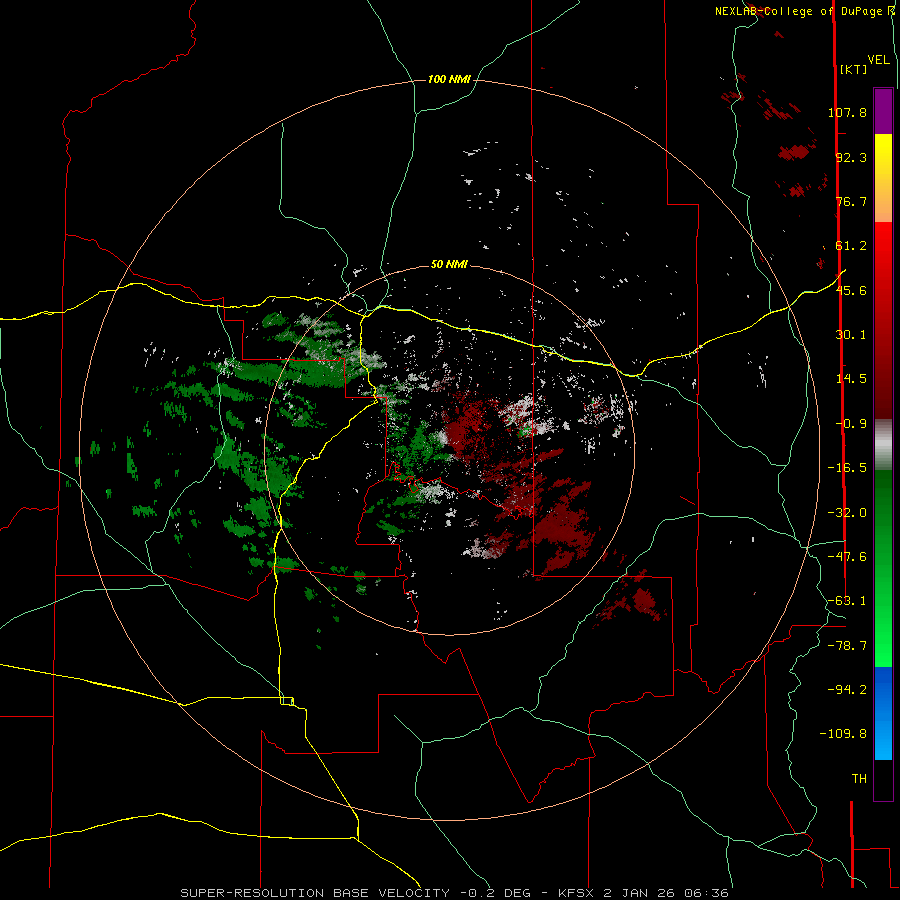Image resolution: width=900 pixels, height=900 pixels.
Task: Click the -16.5 legend value
Action: click(847, 468)
